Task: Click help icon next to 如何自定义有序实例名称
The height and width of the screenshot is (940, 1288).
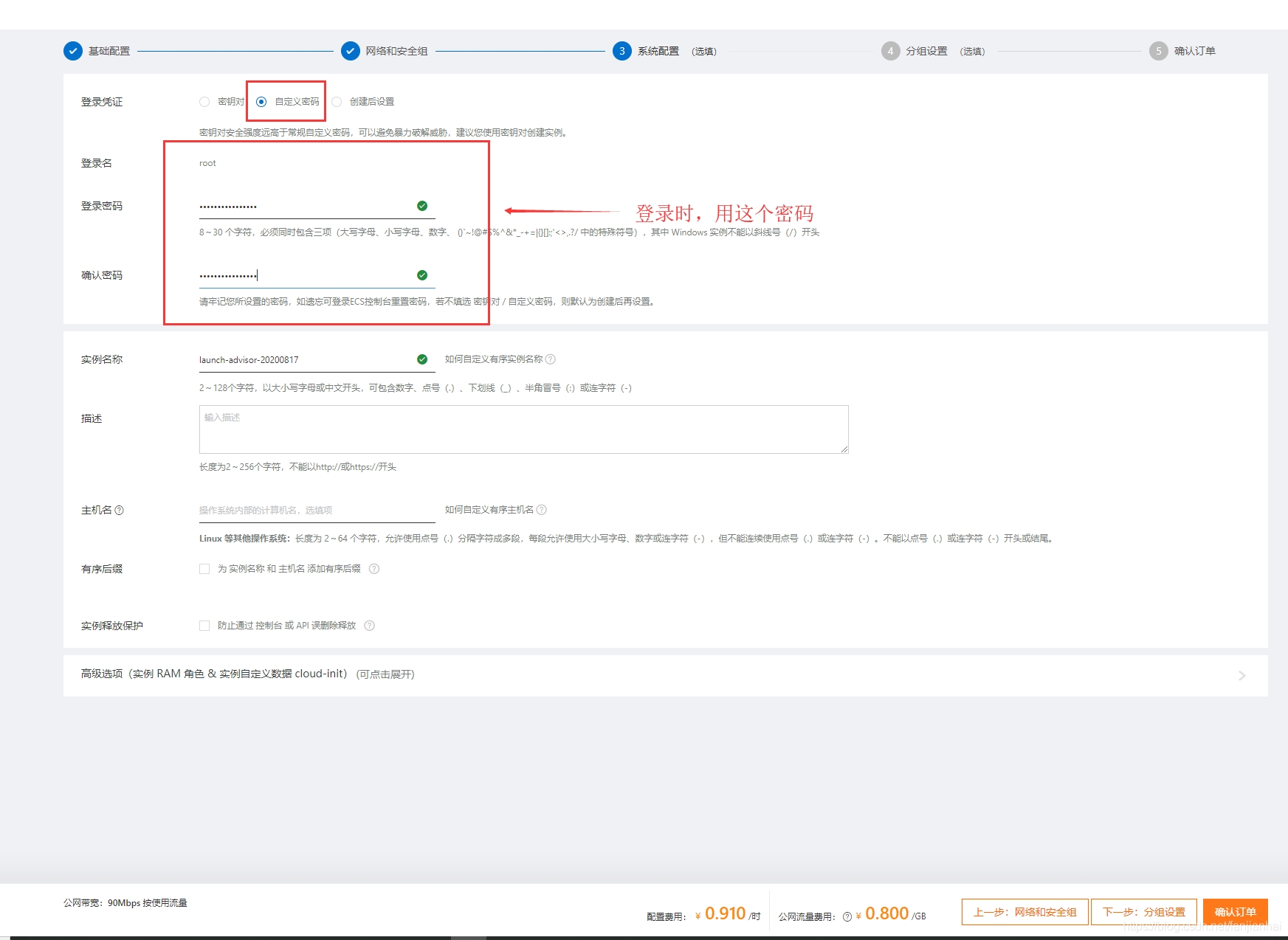Action: pos(551,359)
